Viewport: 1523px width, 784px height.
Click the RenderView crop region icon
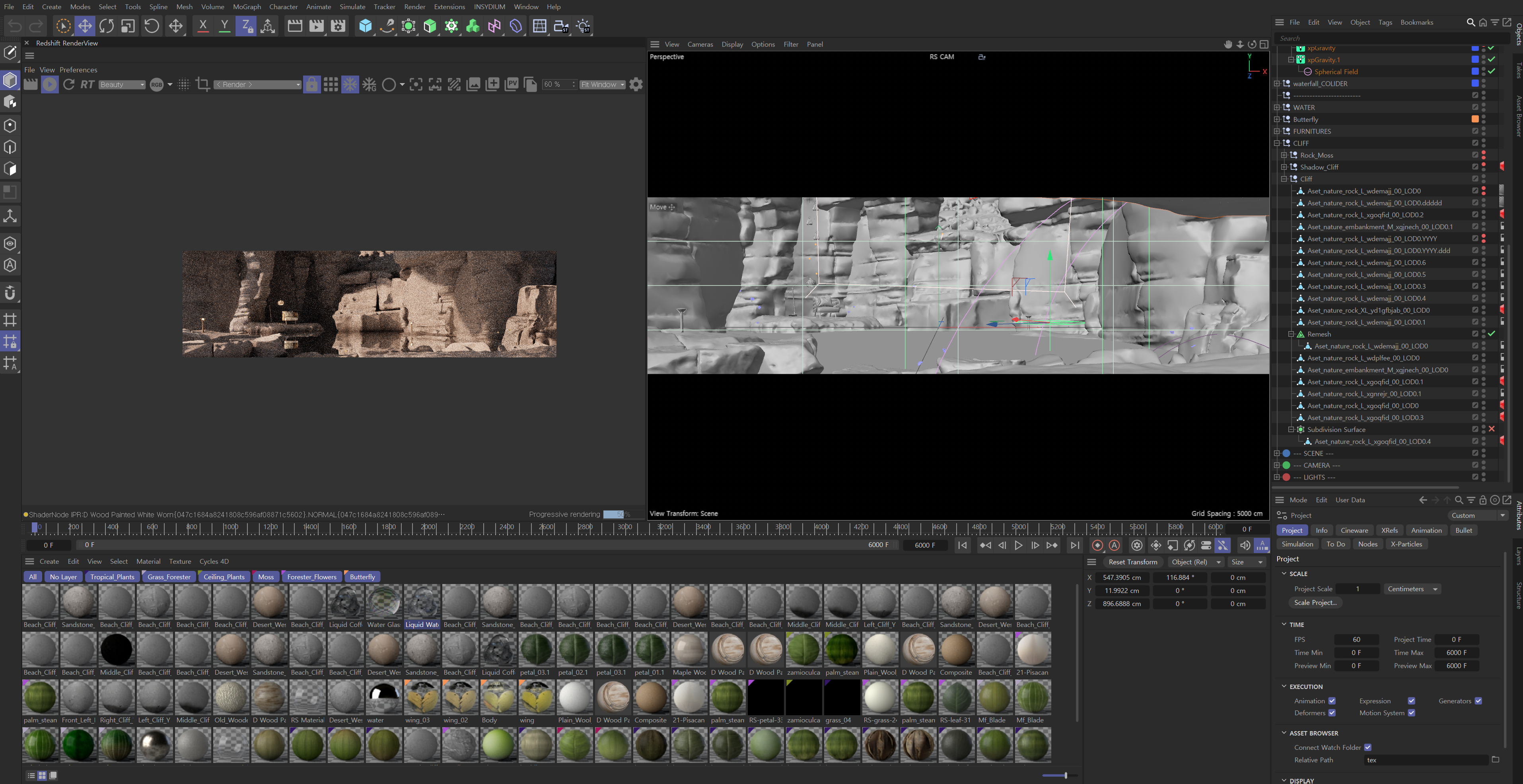(x=203, y=85)
